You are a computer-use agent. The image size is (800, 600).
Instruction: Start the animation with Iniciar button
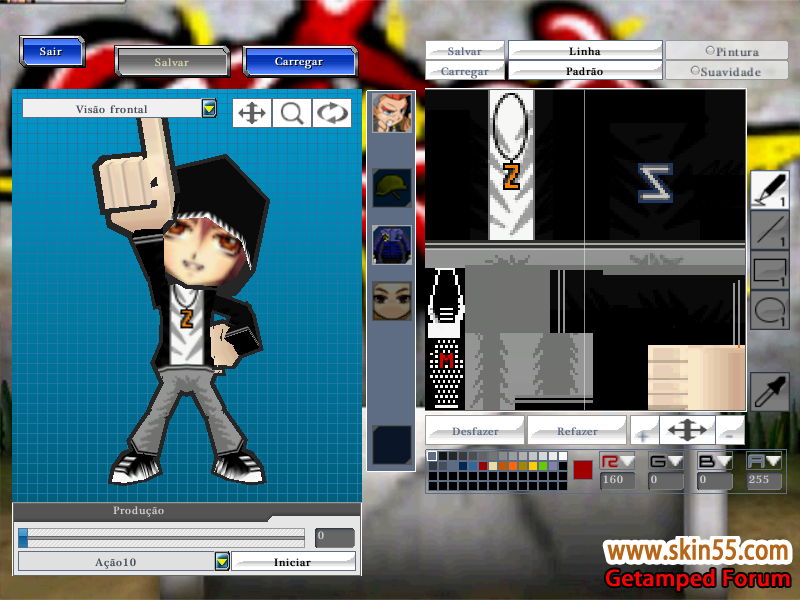(293, 562)
